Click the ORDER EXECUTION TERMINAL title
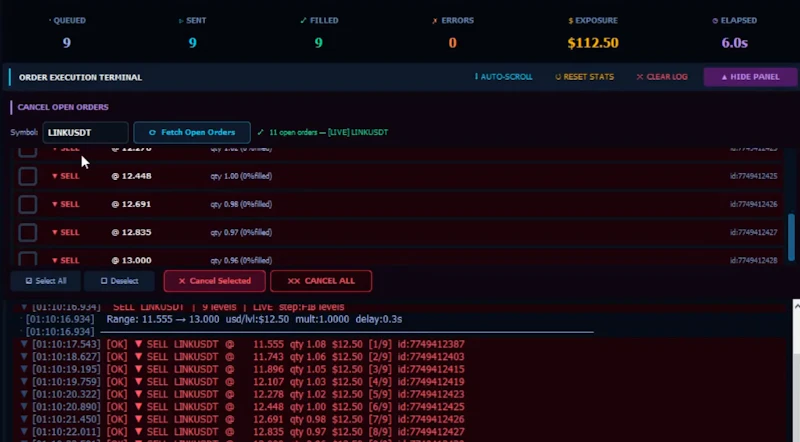This screenshot has width=800, height=442. pos(80,78)
